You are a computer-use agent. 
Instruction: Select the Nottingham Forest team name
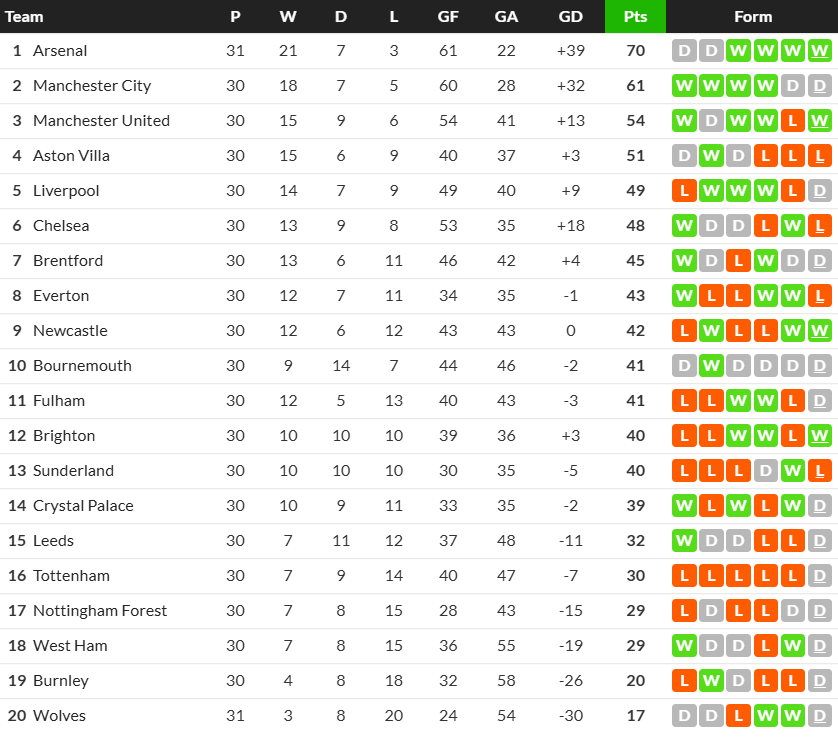point(100,611)
